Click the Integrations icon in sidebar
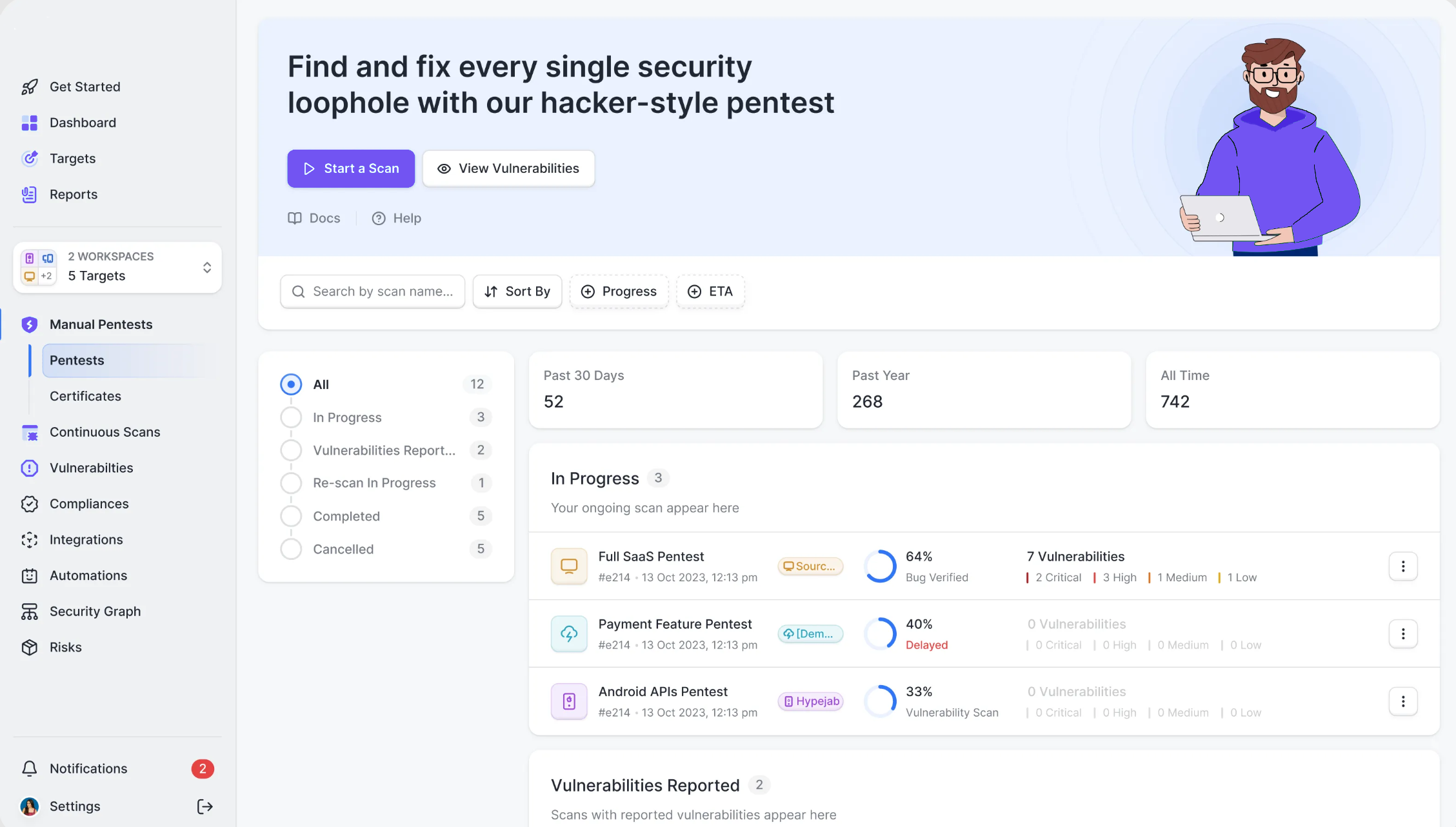The image size is (1456, 827). 30,540
